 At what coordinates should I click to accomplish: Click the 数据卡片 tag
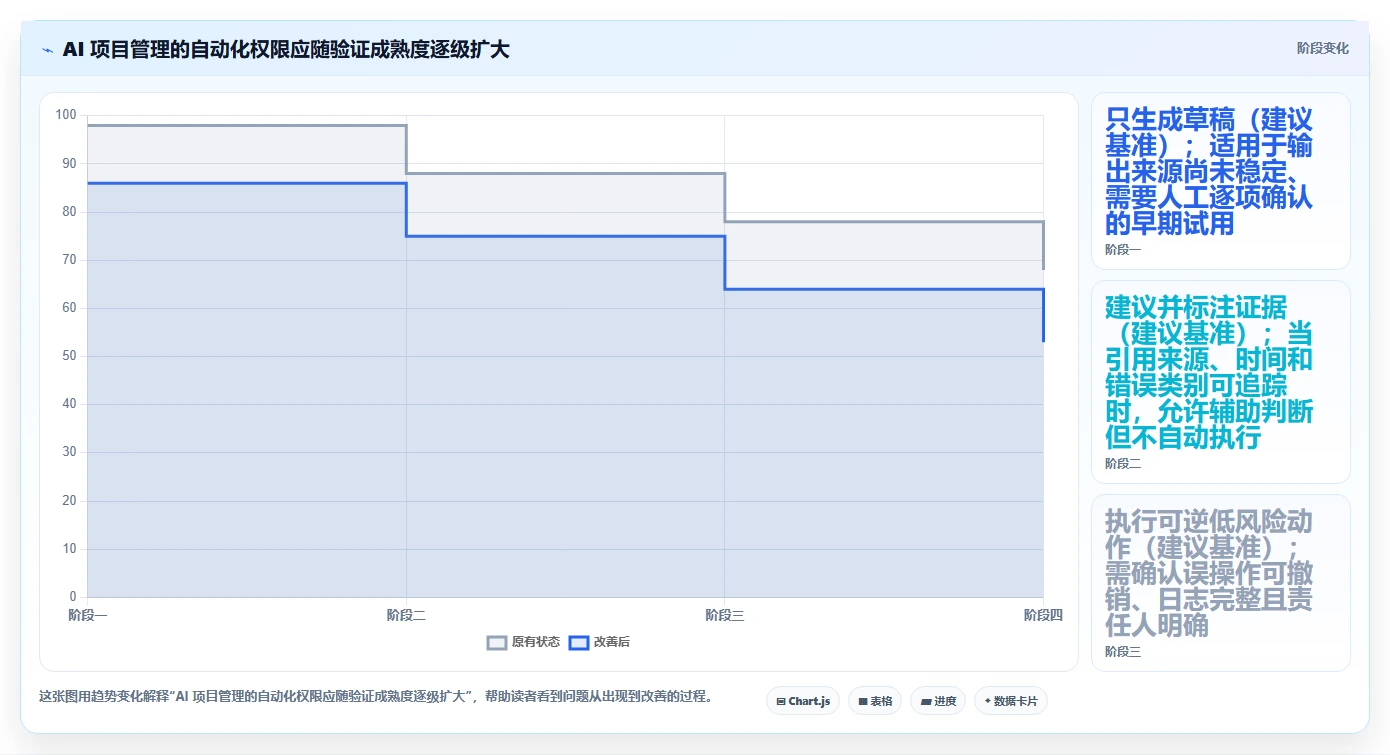click(1011, 701)
